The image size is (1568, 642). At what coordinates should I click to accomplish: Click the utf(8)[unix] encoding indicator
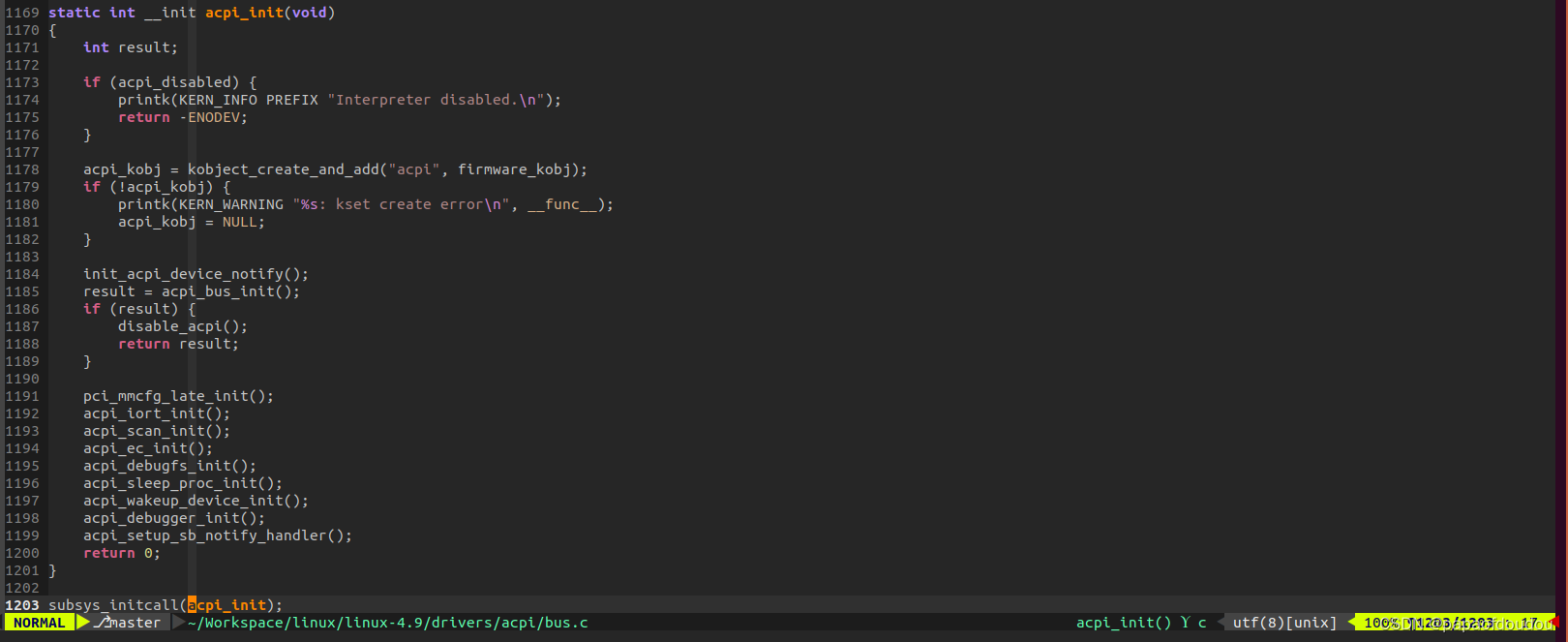coord(1284,623)
